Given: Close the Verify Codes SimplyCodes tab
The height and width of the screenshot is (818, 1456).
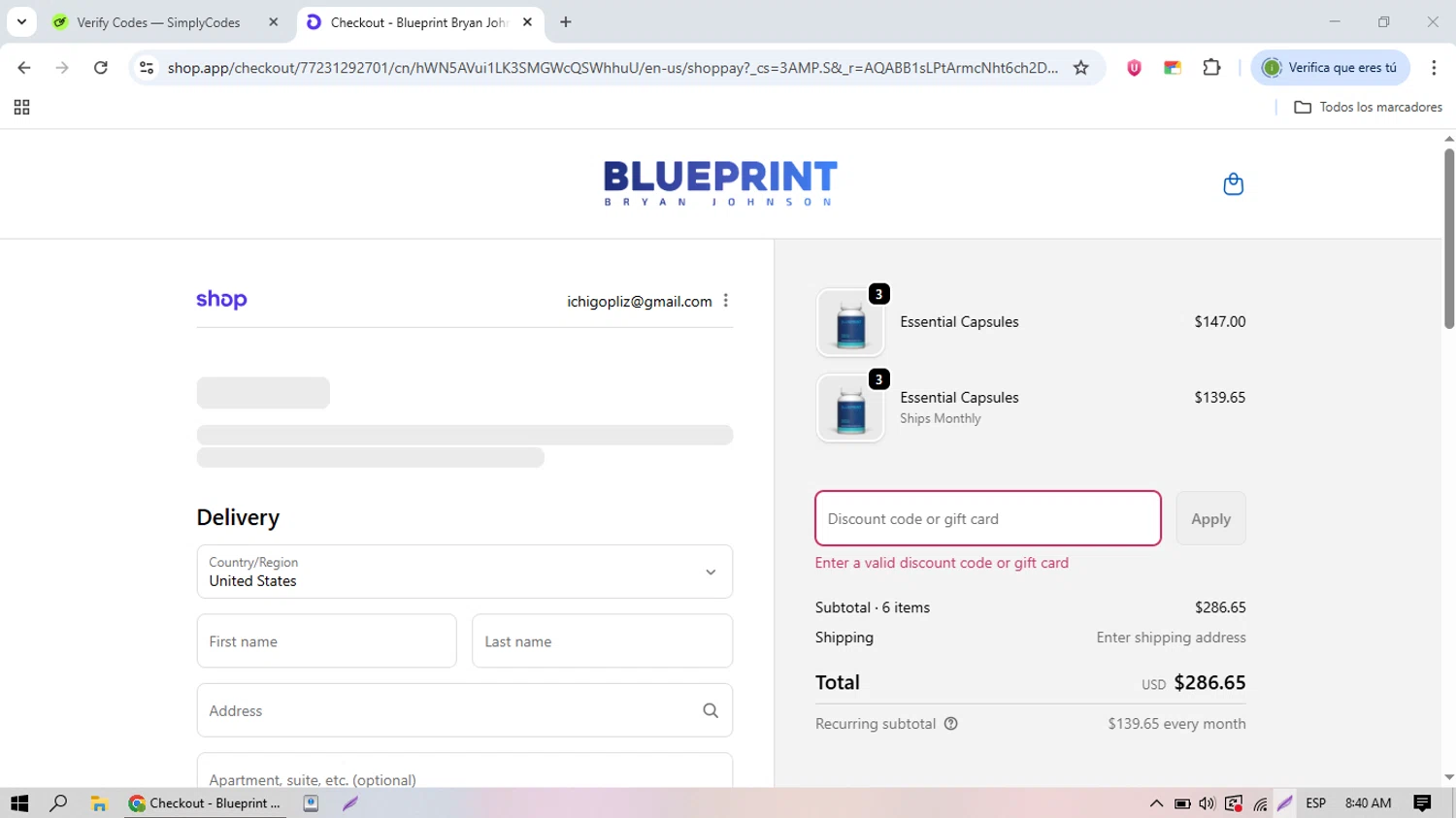Looking at the screenshot, I should tap(274, 22).
